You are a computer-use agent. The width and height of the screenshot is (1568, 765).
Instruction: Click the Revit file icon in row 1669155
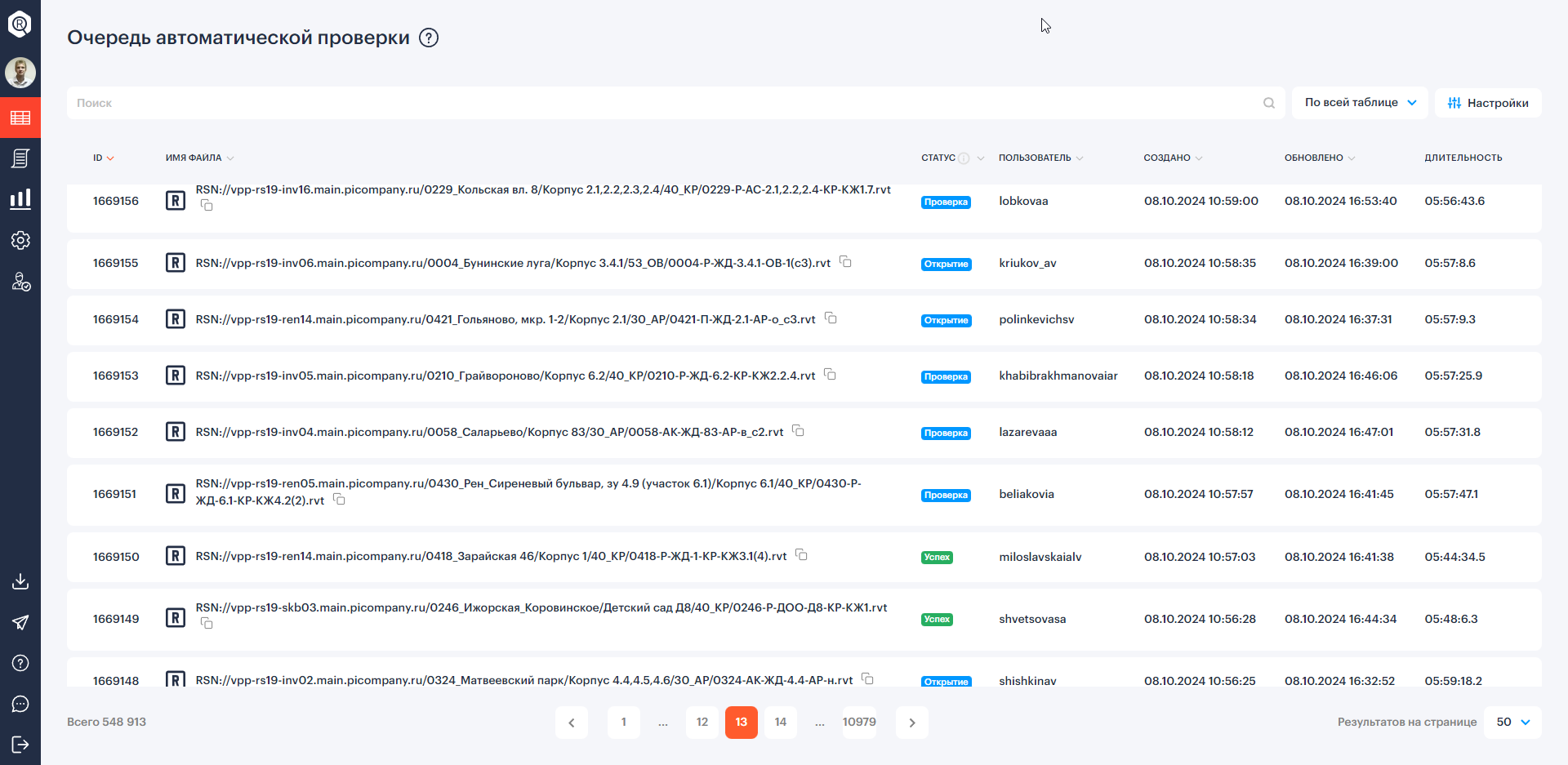(176, 263)
